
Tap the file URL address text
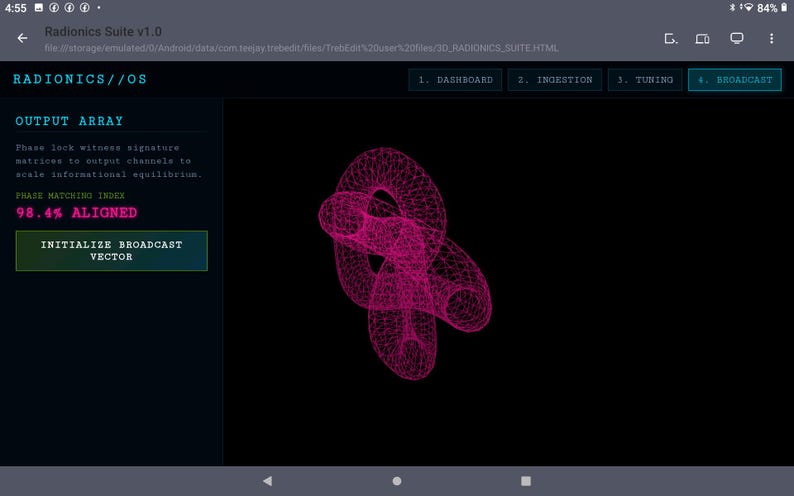click(x=301, y=48)
